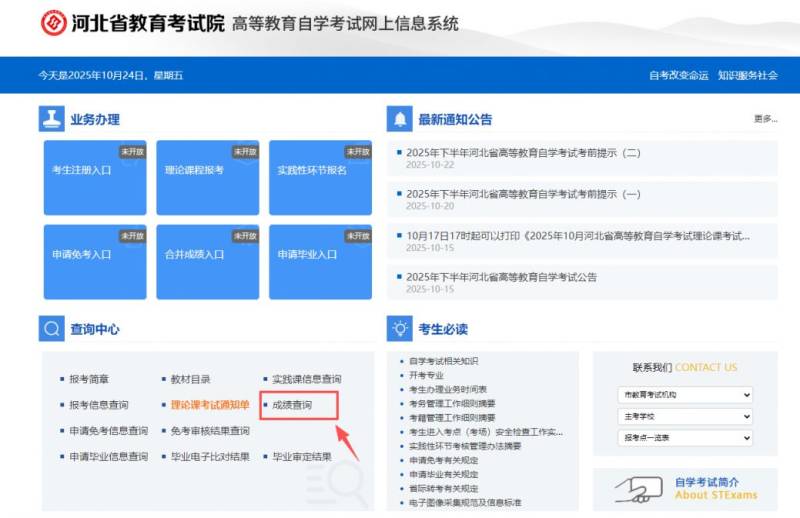Viewport: 800px width, 518px height.
Task: Click the 业务办理 stamp icon
Action: pos(51,119)
